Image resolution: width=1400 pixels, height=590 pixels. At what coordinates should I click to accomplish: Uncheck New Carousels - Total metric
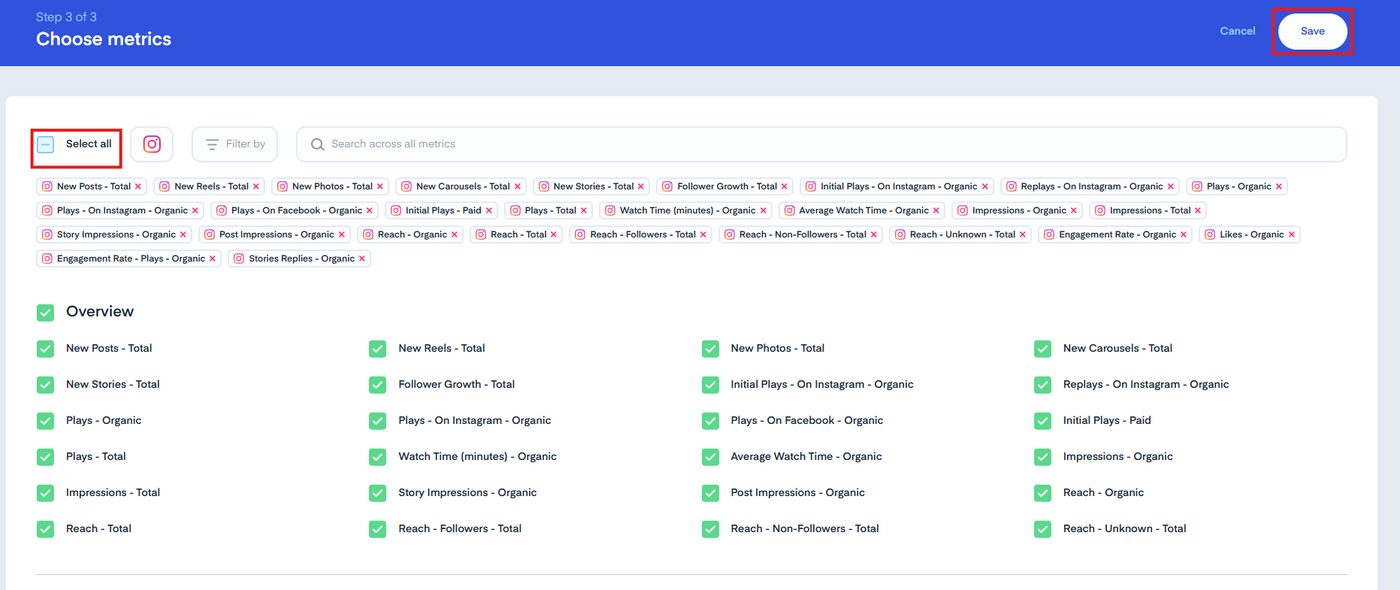[1042, 349]
